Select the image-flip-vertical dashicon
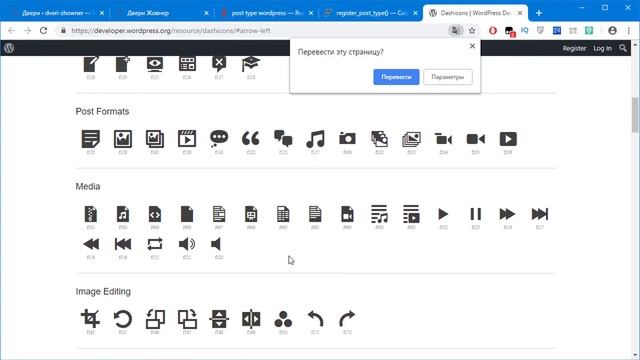This screenshot has height=360, width=640. pyautogui.click(x=219, y=319)
